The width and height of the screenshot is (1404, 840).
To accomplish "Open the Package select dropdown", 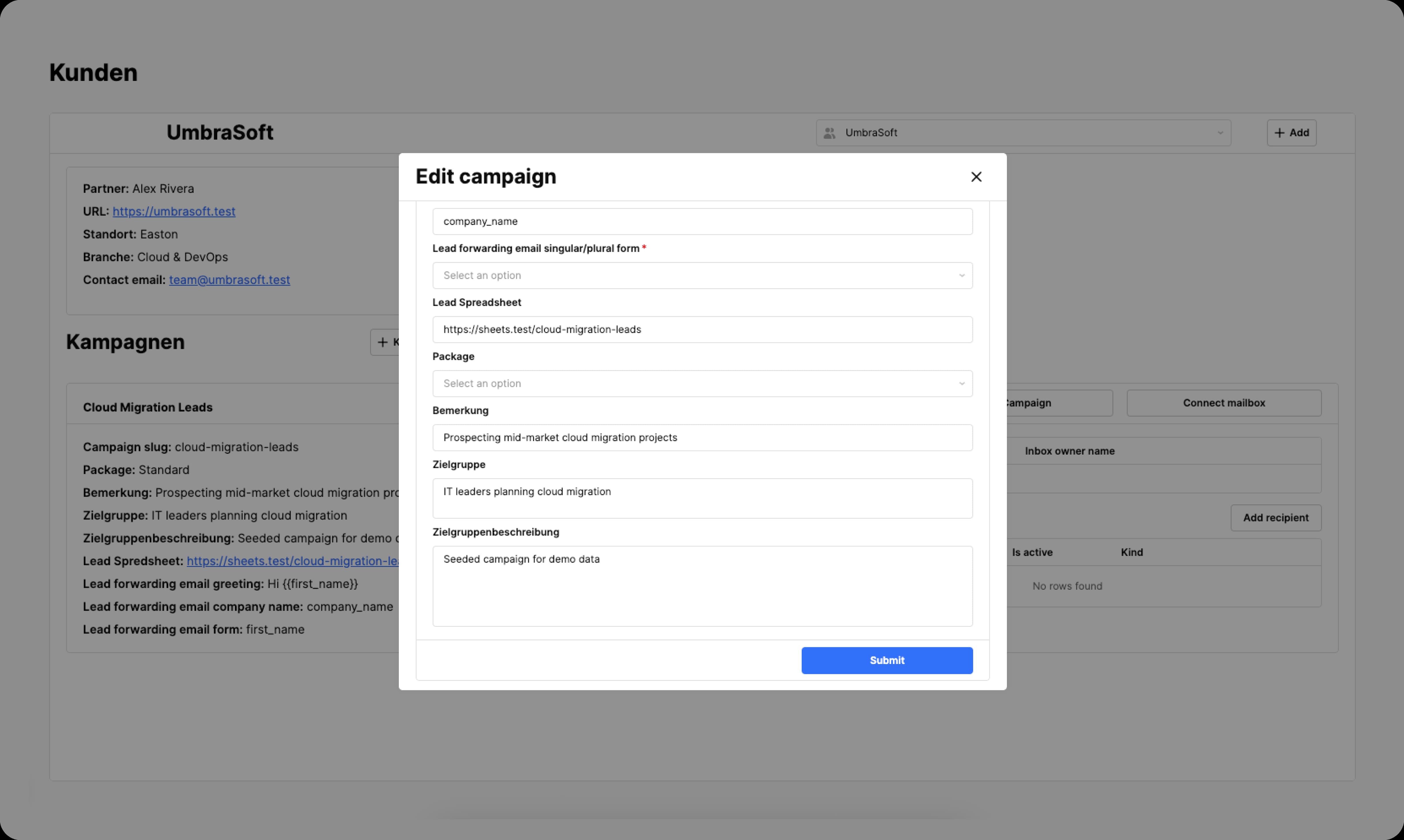I will point(702,384).
